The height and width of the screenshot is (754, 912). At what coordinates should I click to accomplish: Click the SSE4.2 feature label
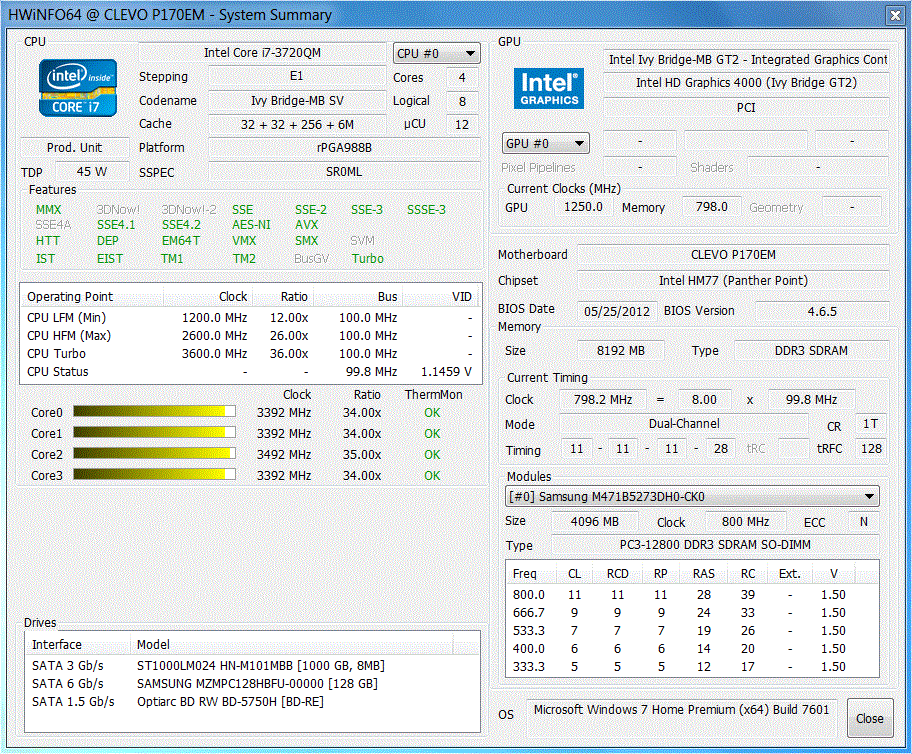coord(181,225)
